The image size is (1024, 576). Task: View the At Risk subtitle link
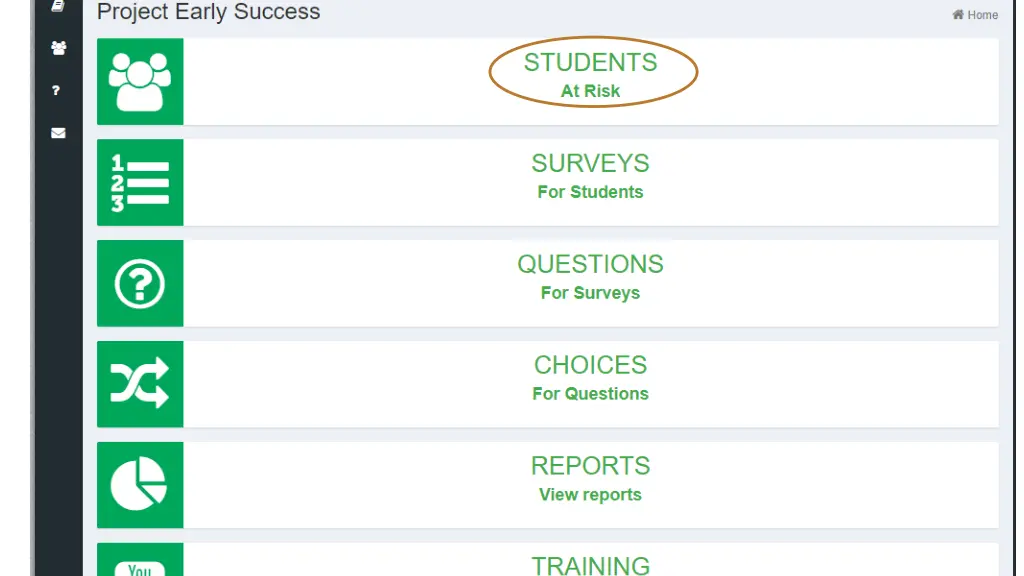590,91
